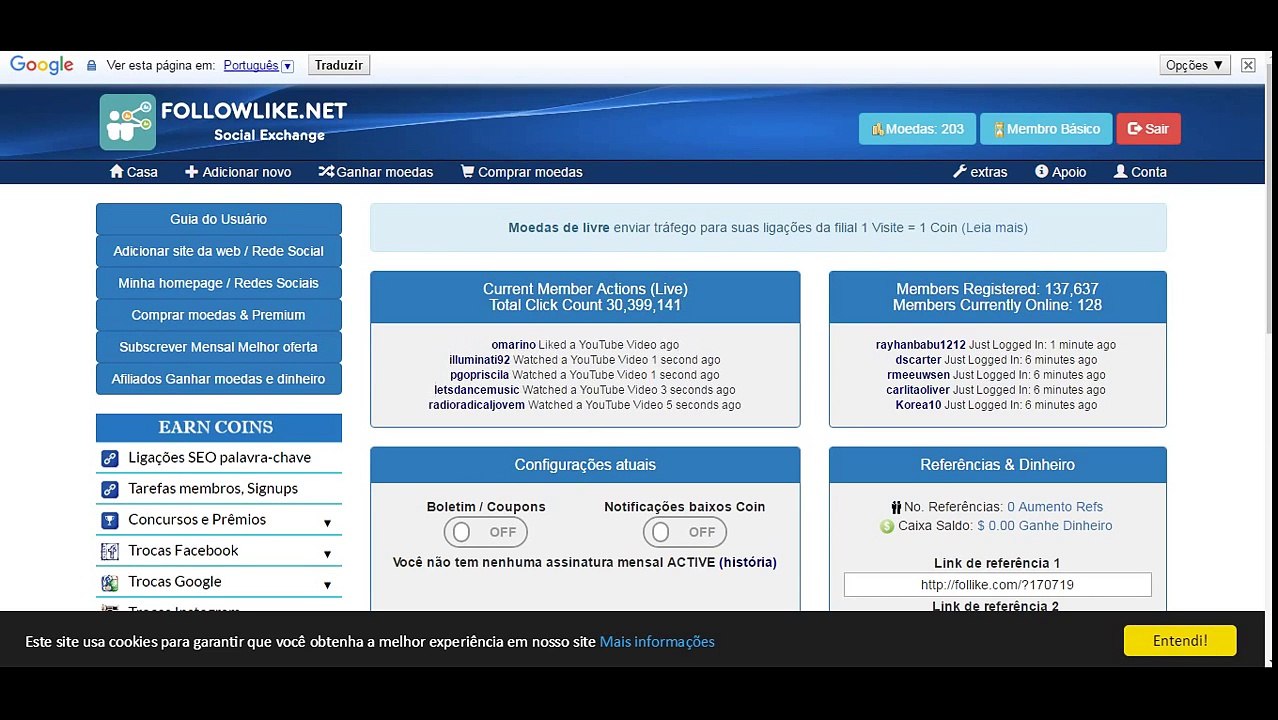Open the Comprar moedas menu
Viewport: 1278px width, 720px height.
[522, 172]
